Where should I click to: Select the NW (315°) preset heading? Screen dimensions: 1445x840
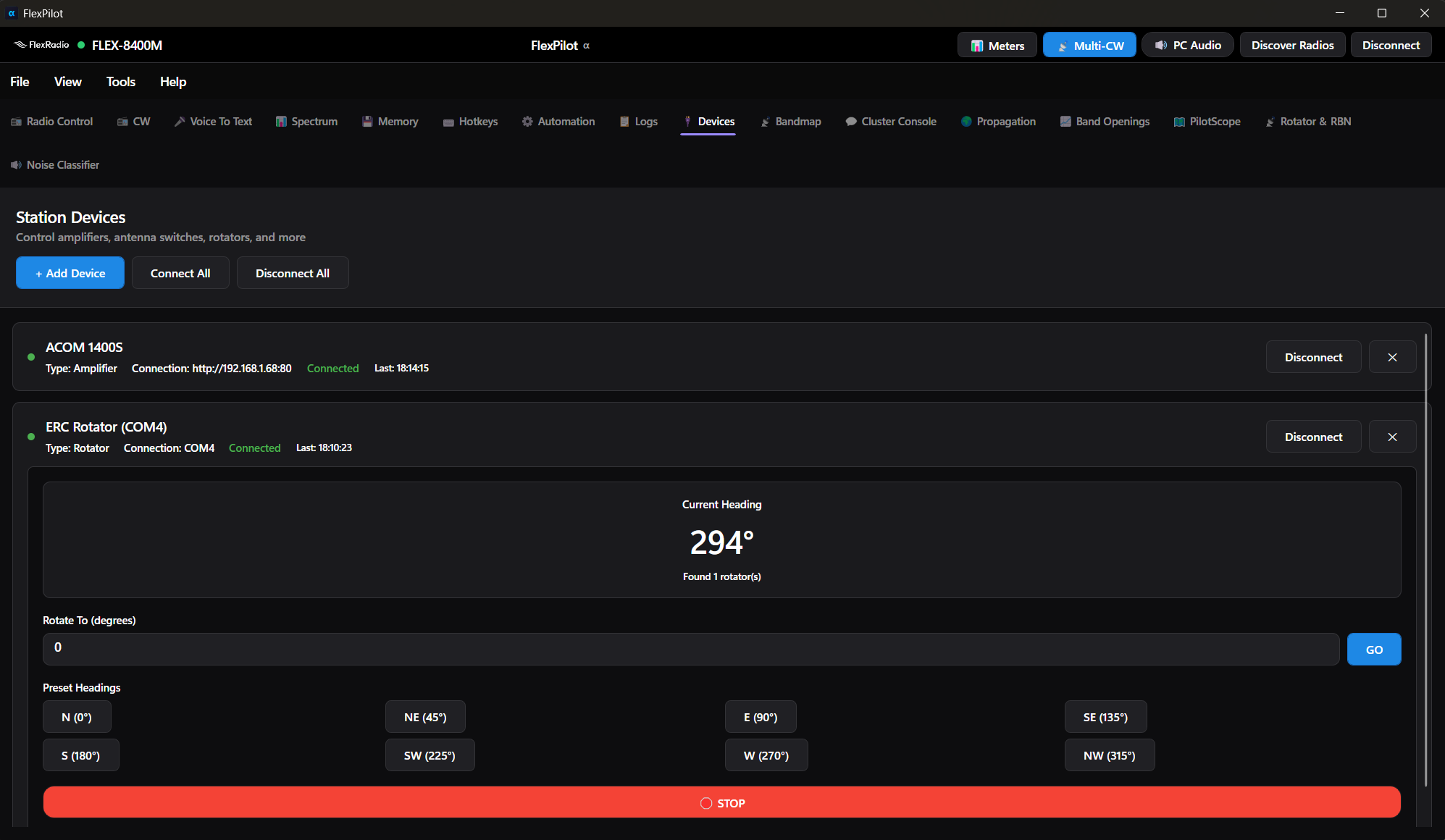tap(1109, 755)
